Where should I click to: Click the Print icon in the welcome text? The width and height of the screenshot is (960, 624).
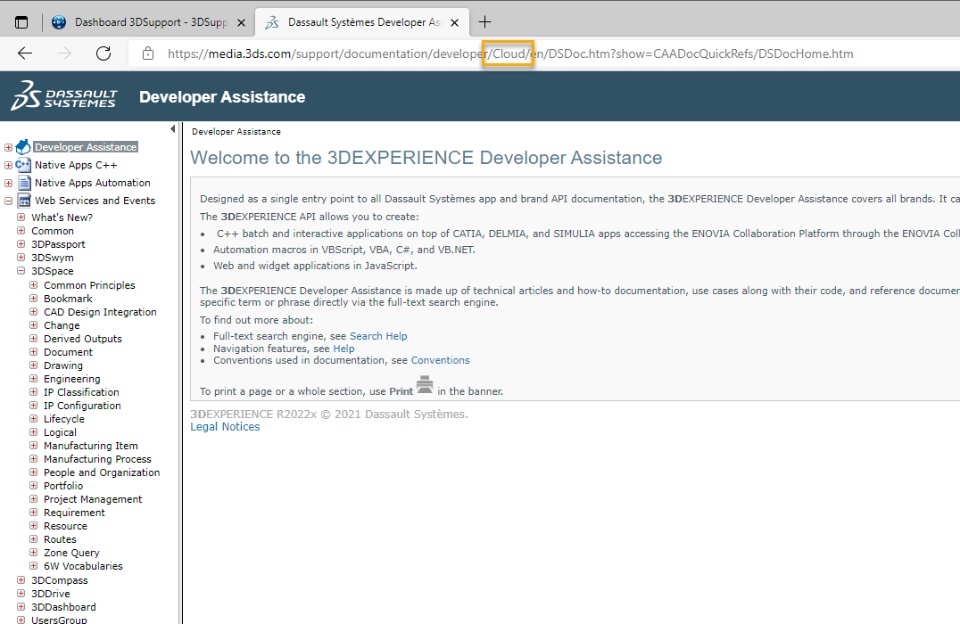point(425,385)
